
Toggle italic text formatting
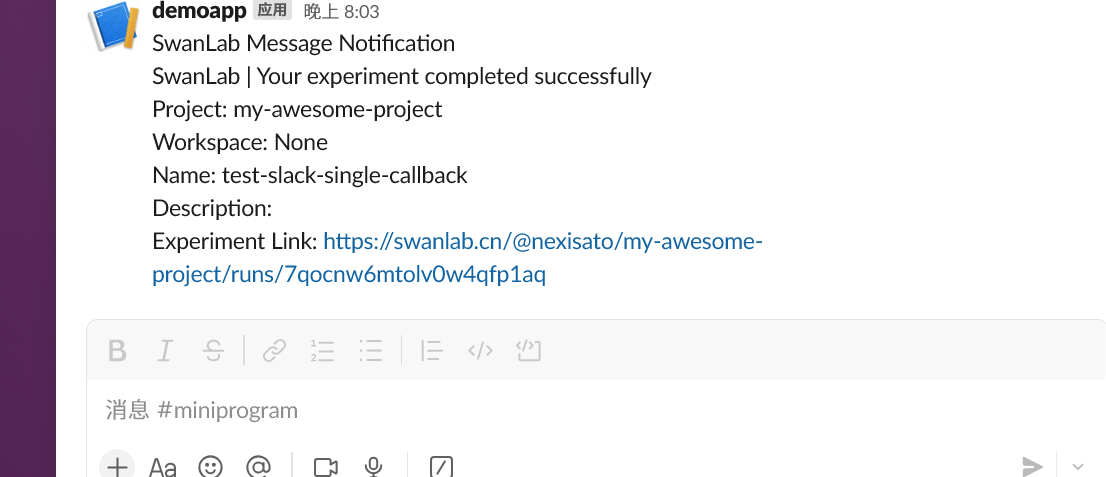(165, 351)
